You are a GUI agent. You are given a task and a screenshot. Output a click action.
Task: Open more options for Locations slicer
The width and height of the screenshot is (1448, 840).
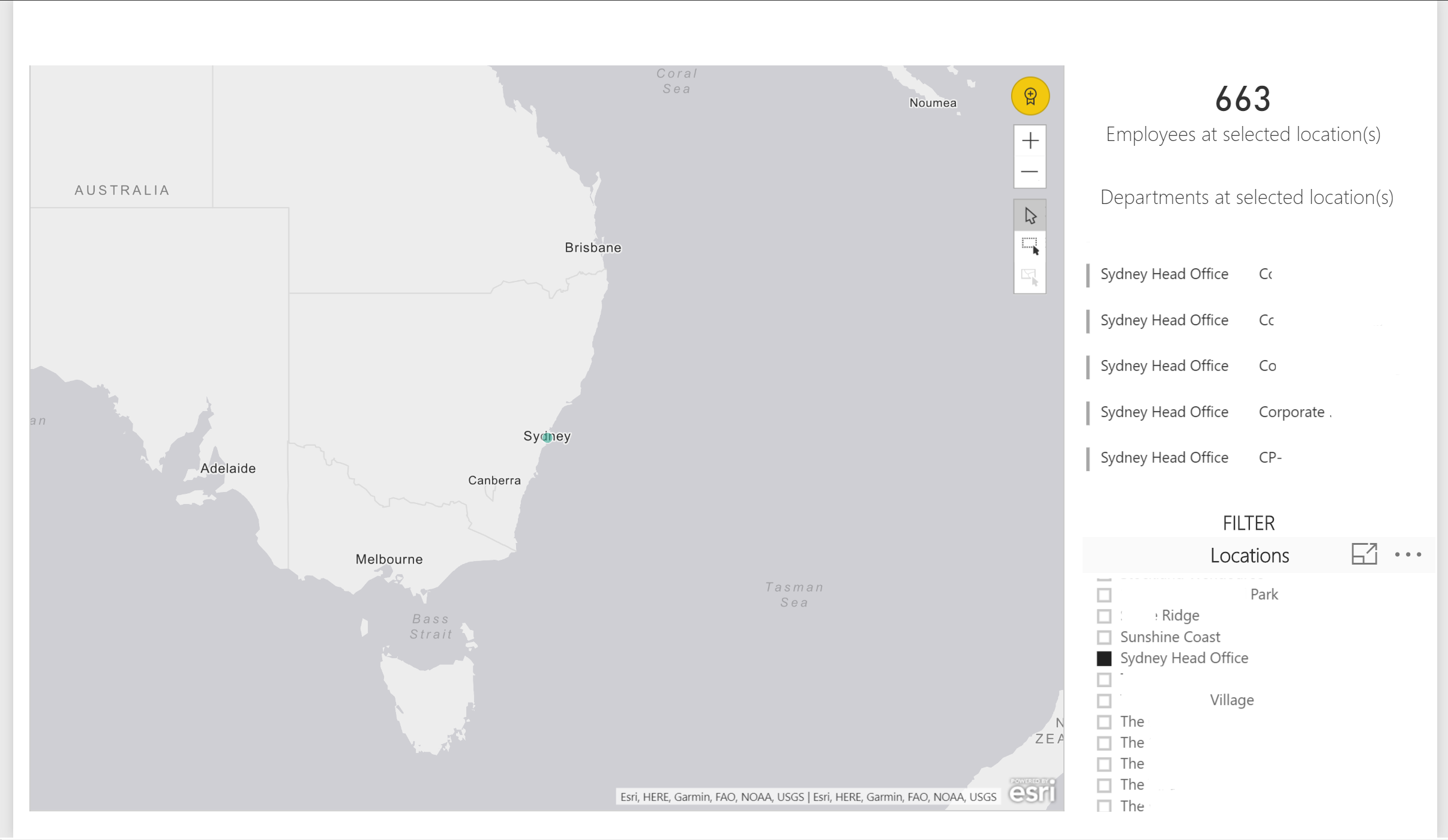click(x=1408, y=554)
